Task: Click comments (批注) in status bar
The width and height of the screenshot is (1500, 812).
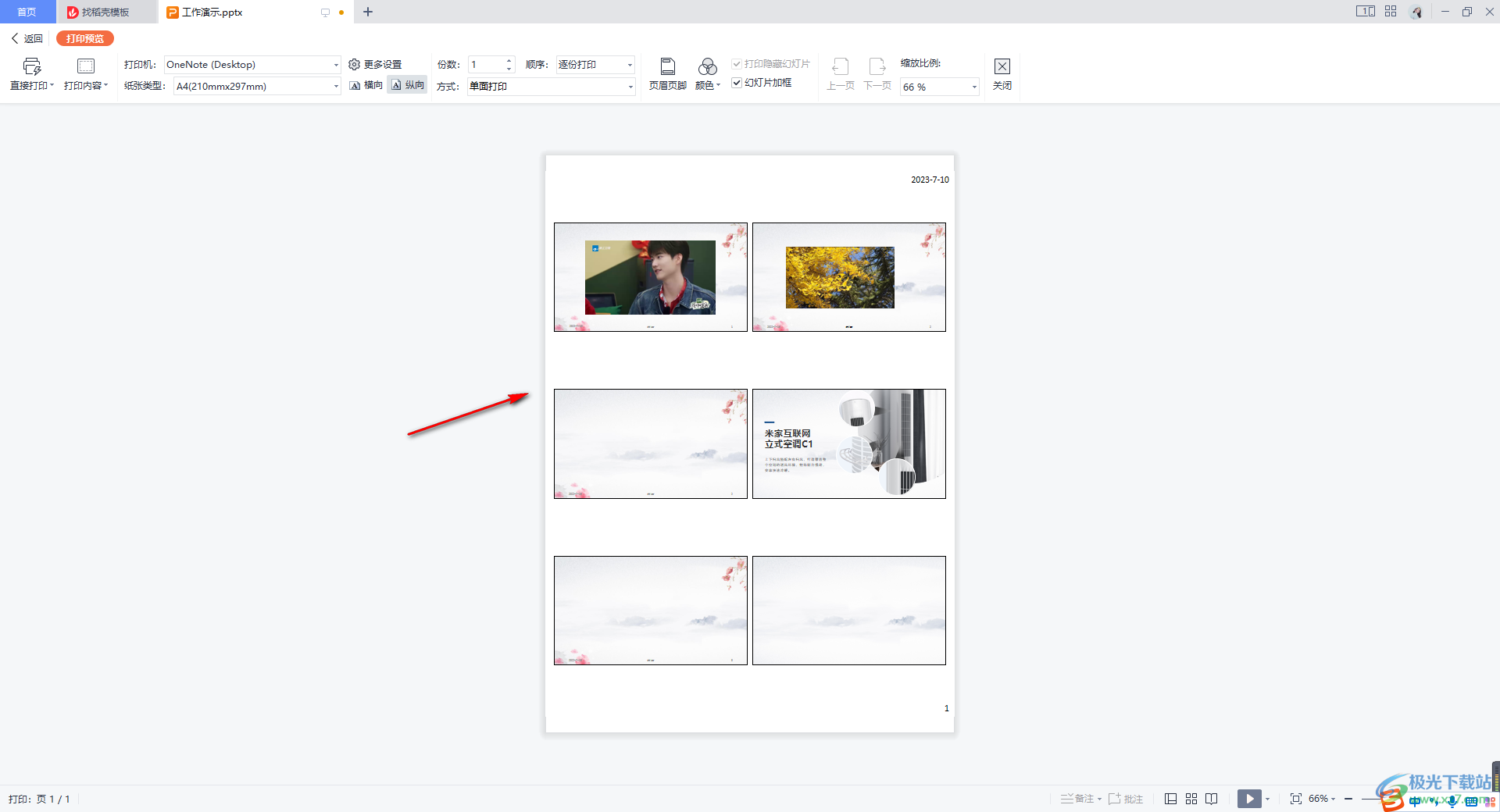Action: pyautogui.click(x=1126, y=798)
